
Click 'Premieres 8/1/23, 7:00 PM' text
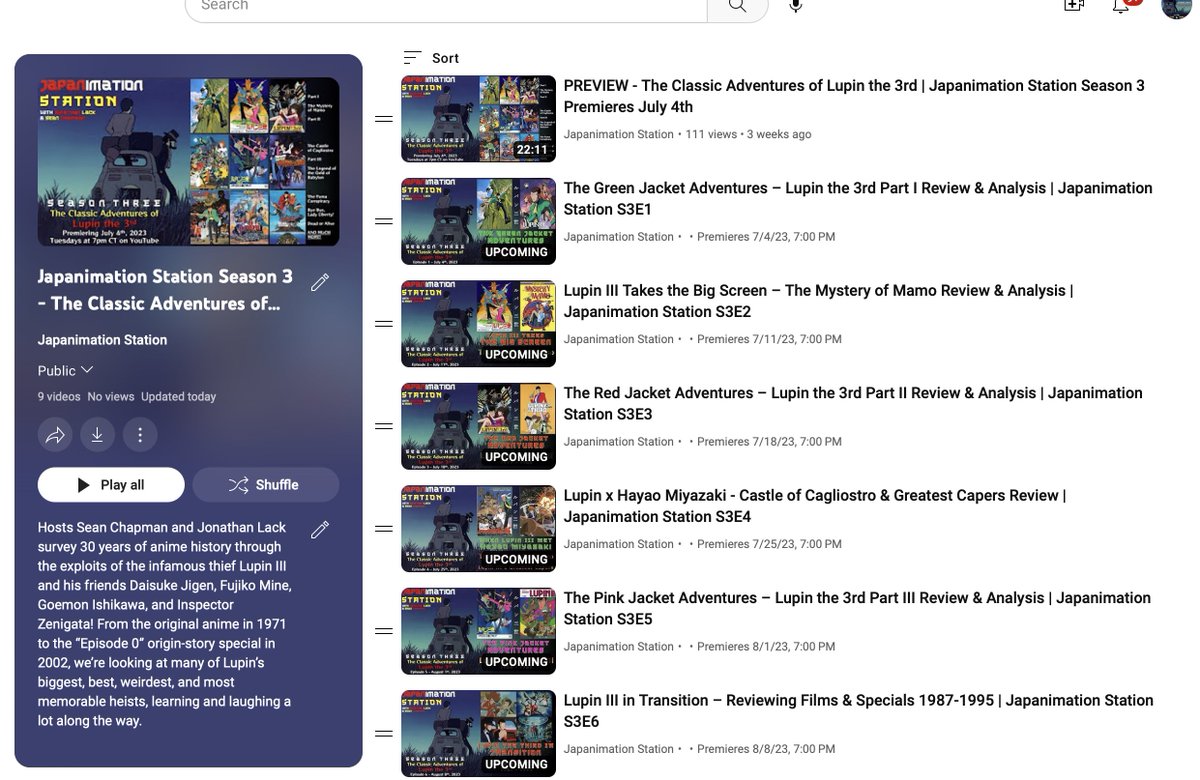pos(766,646)
